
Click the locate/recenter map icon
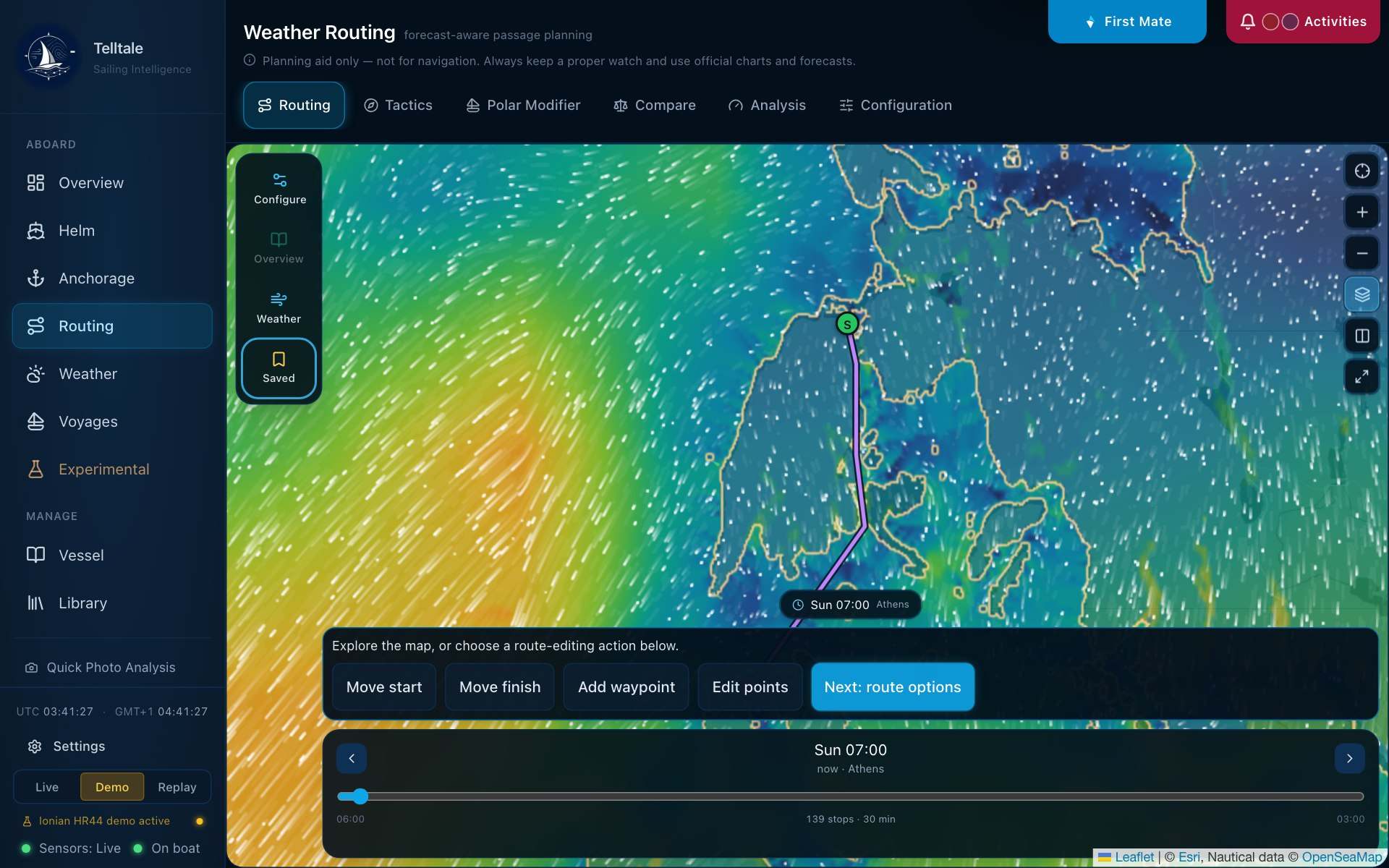(1362, 171)
